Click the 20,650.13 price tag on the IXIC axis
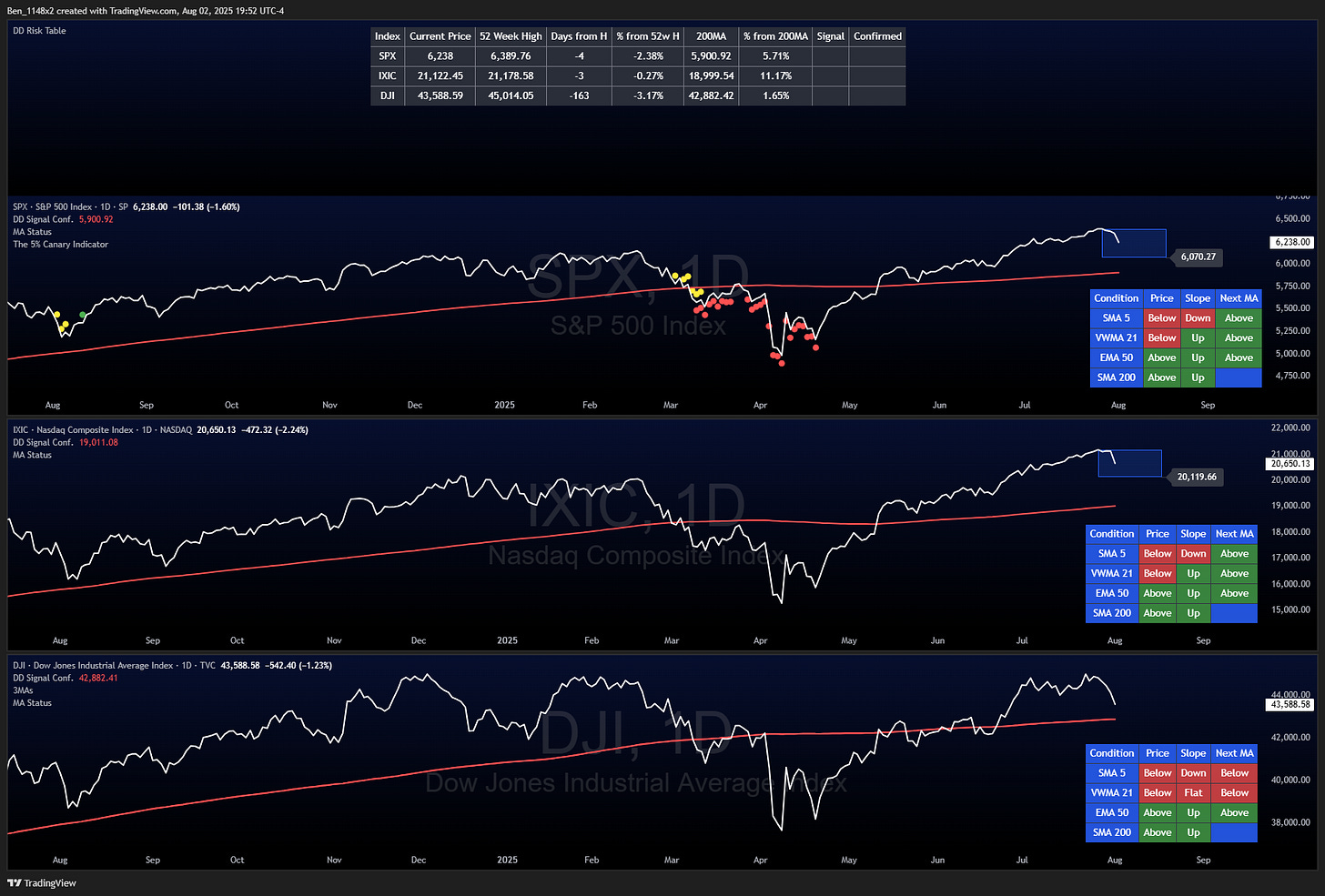Screen dimensions: 1325x896 tap(1290, 464)
